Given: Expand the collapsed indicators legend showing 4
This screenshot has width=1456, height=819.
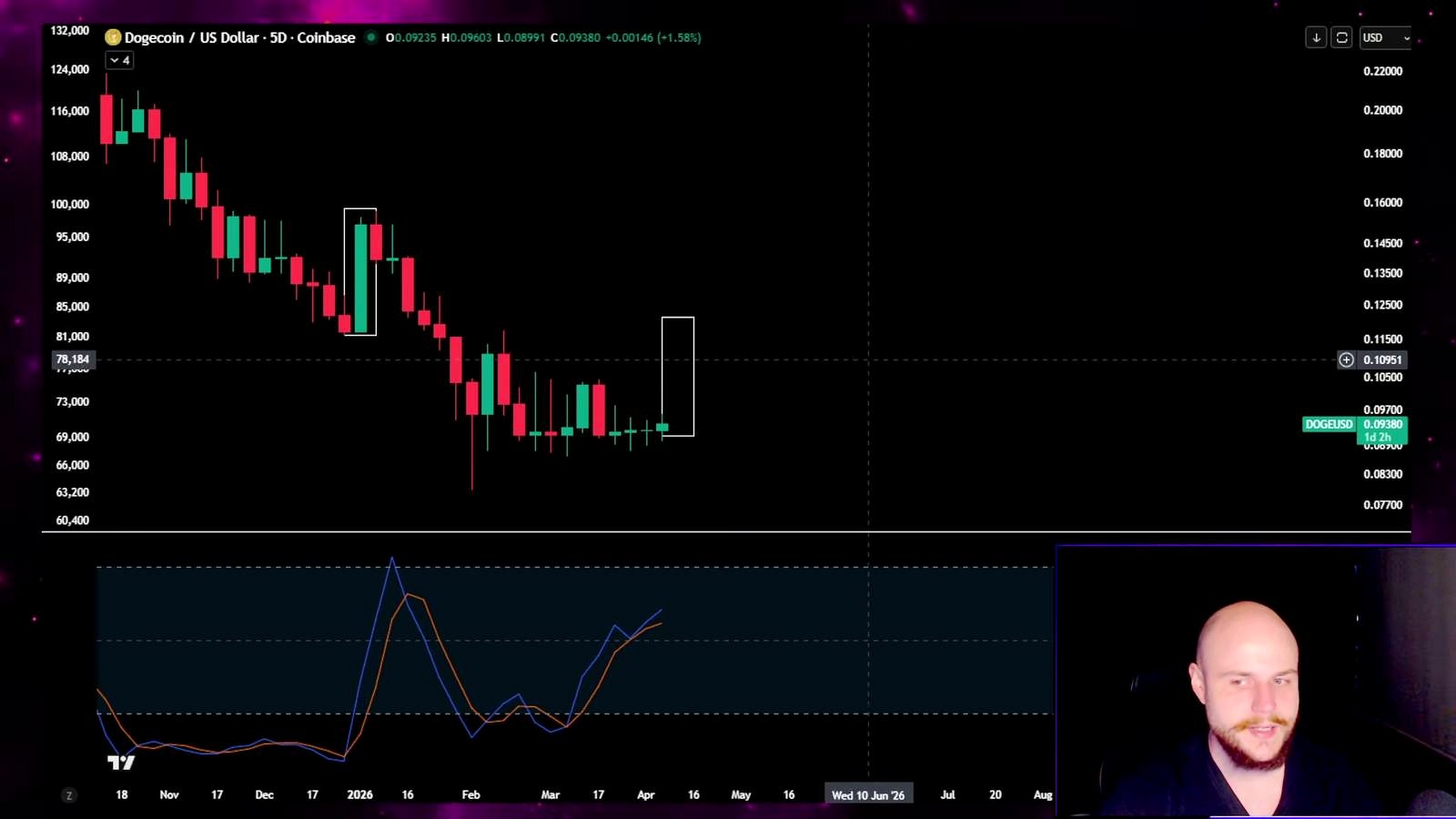Looking at the screenshot, I should pos(119,60).
